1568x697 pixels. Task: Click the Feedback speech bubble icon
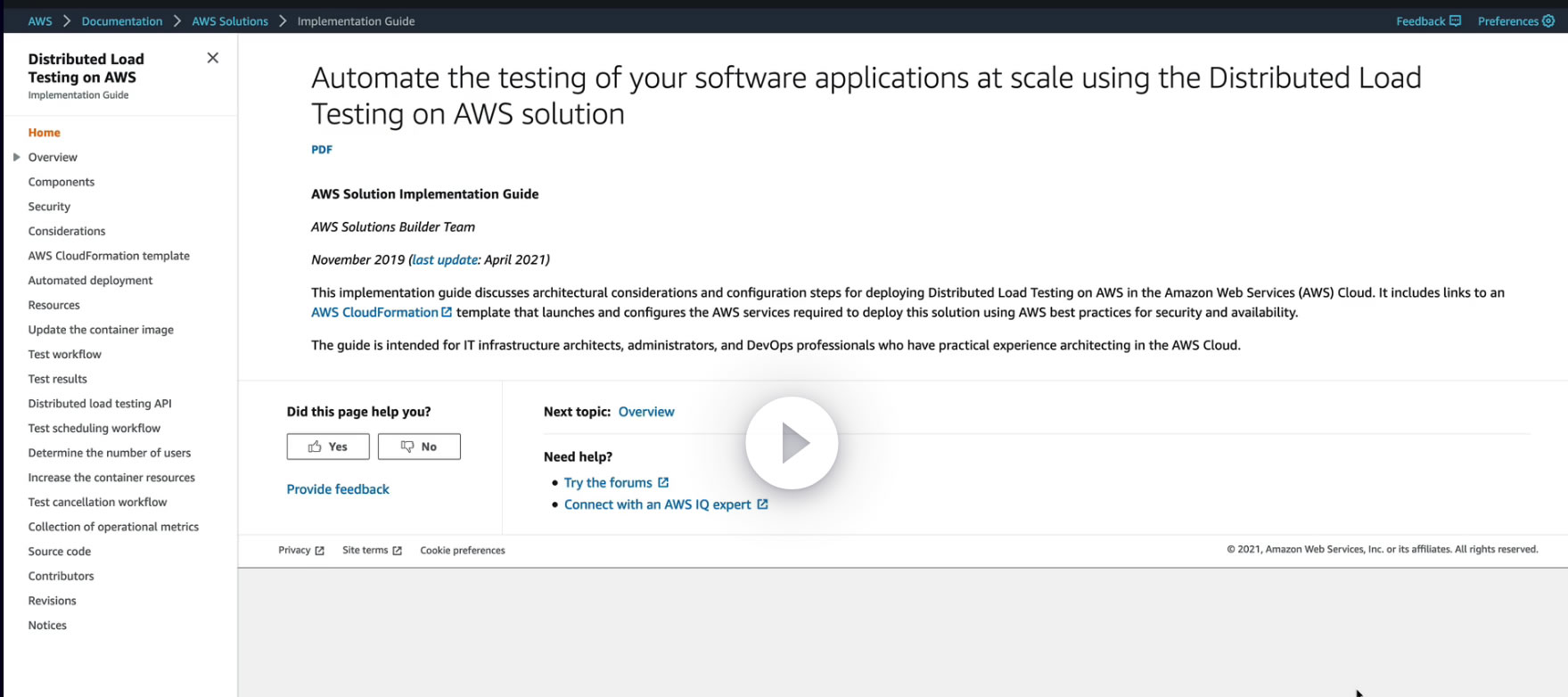1456,21
